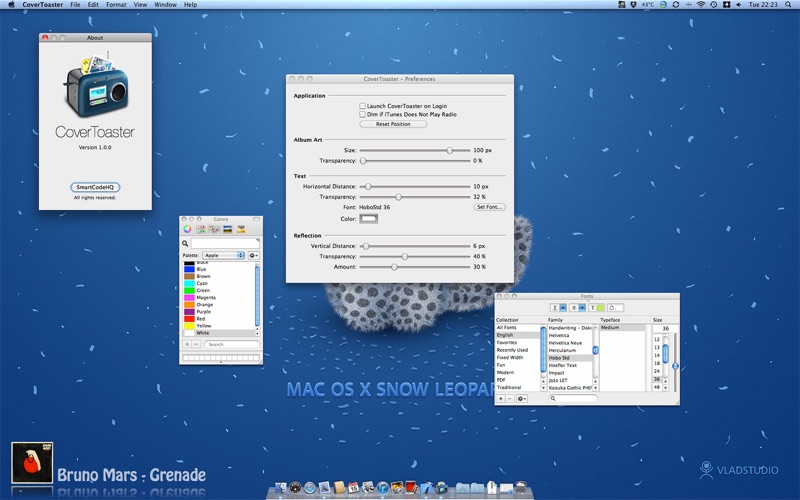Click the text underline option in Fonts
800x500 pixels.
pos(558,308)
